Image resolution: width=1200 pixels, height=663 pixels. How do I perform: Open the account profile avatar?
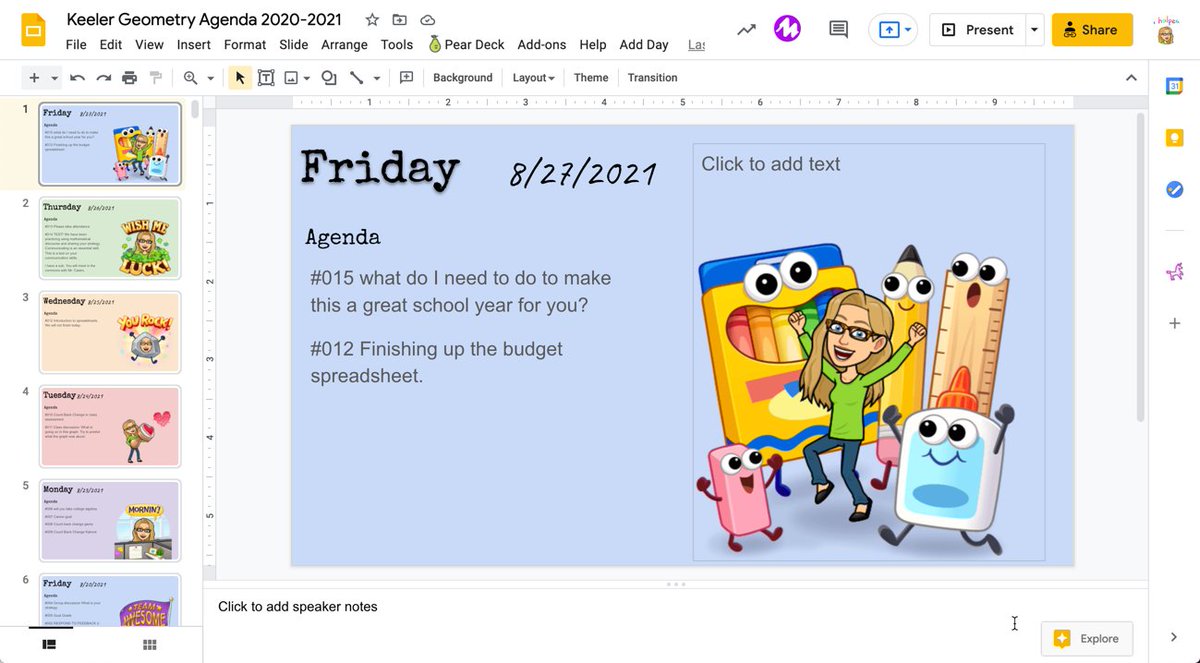pyautogui.click(x=1166, y=30)
